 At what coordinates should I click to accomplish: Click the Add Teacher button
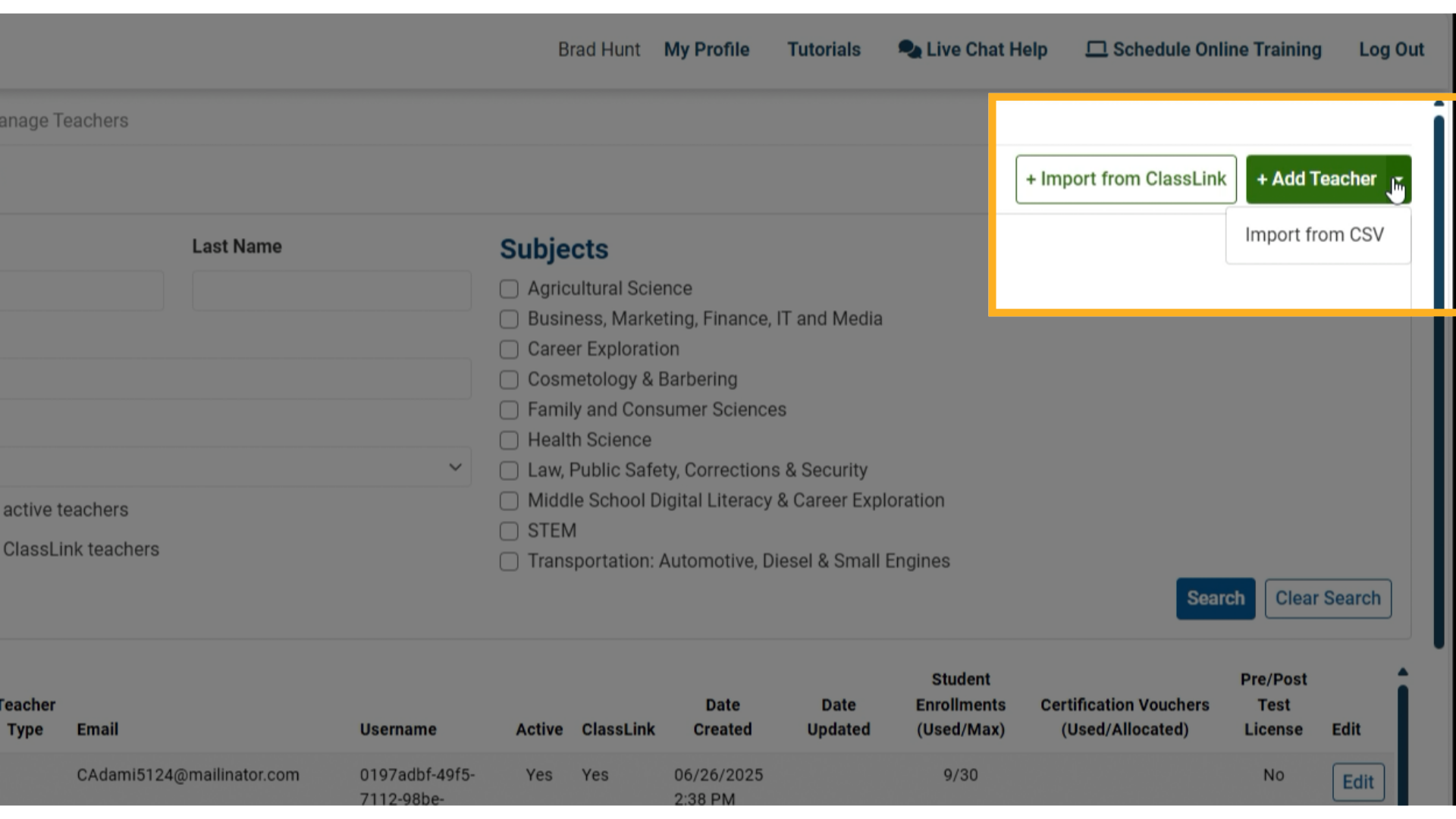[1316, 180]
